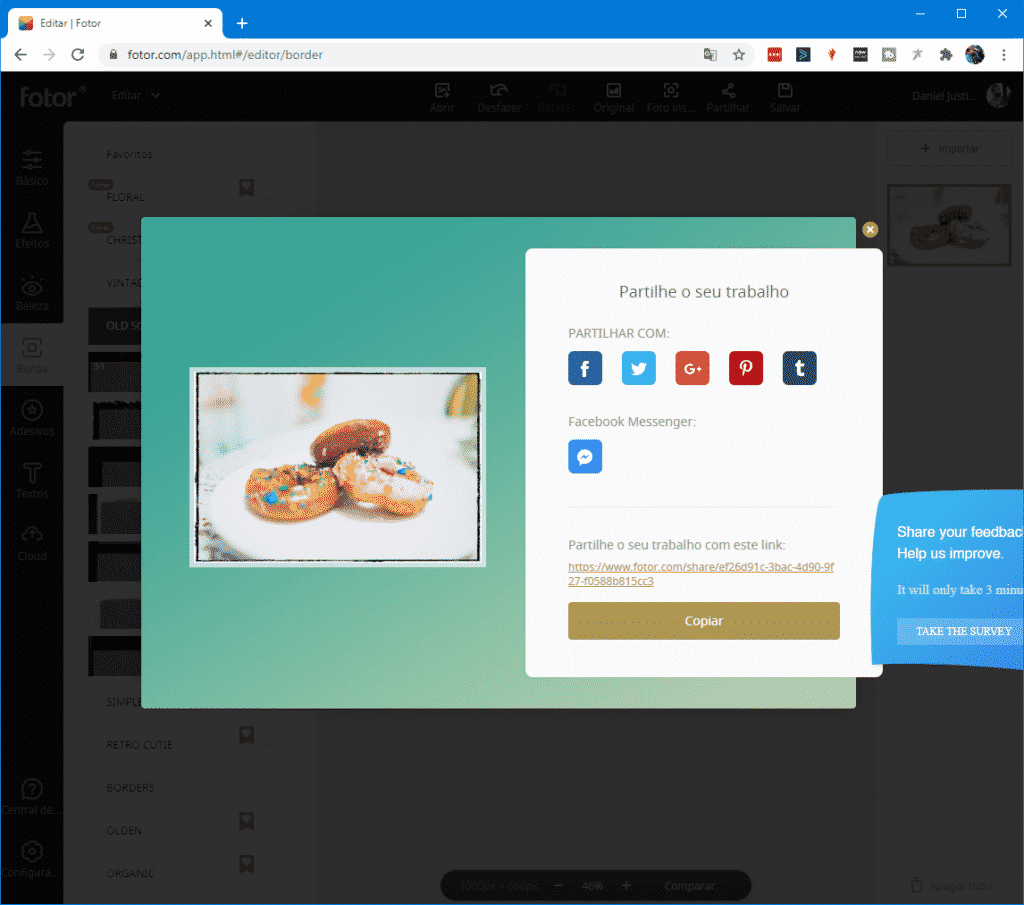Click the address bar URL field
The height and width of the screenshot is (905, 1024).
[400, 55]
